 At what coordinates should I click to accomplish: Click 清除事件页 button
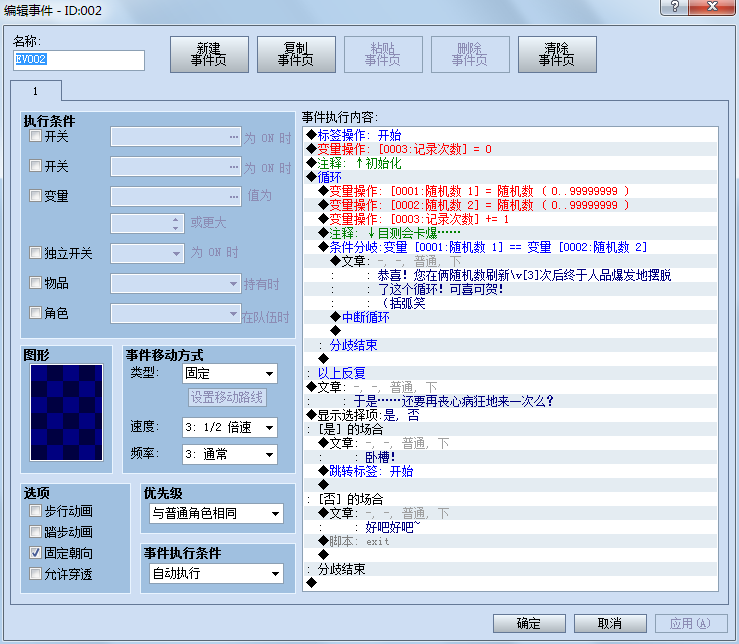click(557, 54)
